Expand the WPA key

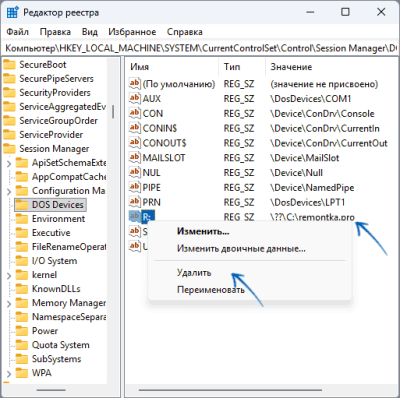tap(9, 373)
